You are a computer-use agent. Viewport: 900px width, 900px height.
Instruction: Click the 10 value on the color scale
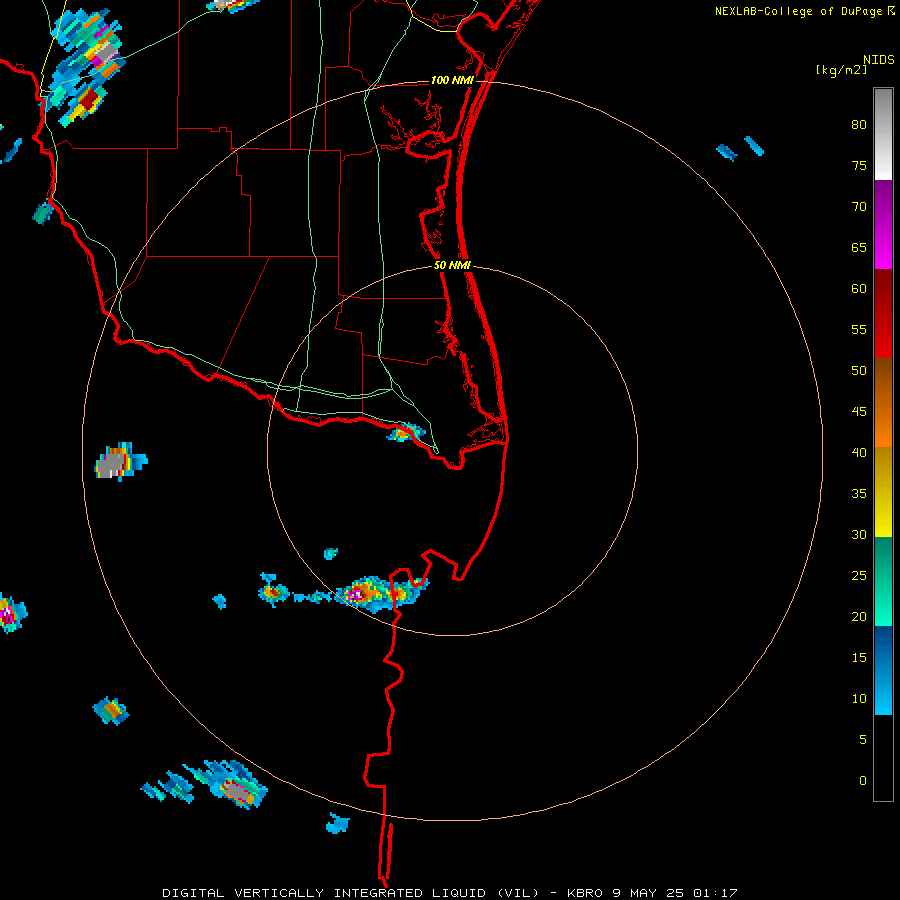859,699
